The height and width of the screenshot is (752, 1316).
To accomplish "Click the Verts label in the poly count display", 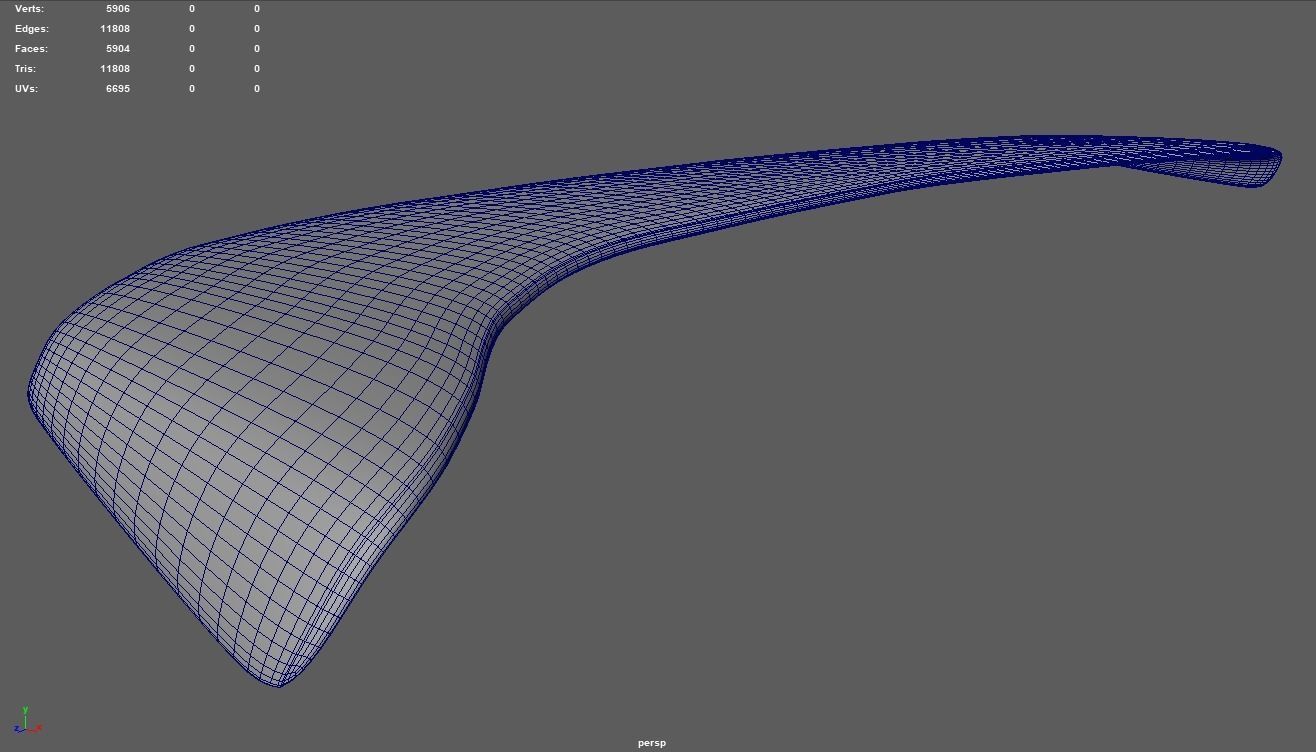I will point(30,8).
